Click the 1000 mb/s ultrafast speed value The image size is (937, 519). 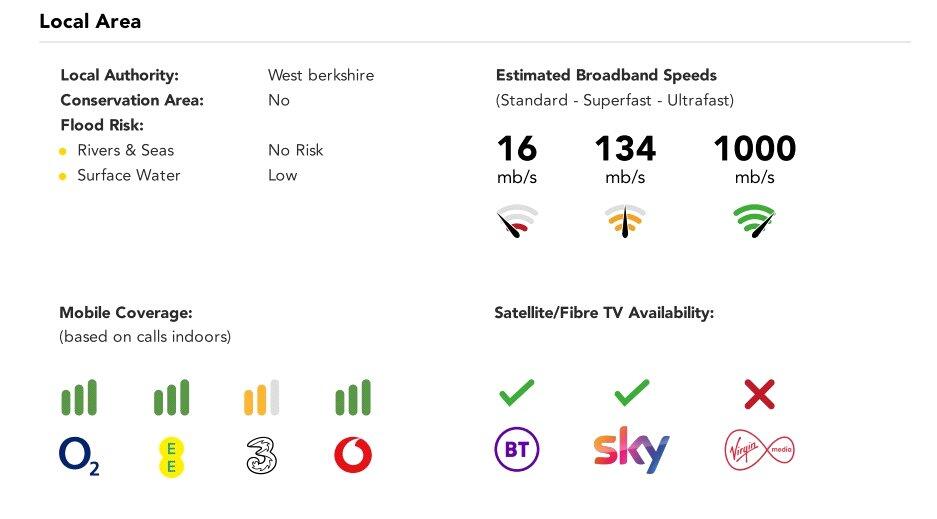[x=754, y=150]
